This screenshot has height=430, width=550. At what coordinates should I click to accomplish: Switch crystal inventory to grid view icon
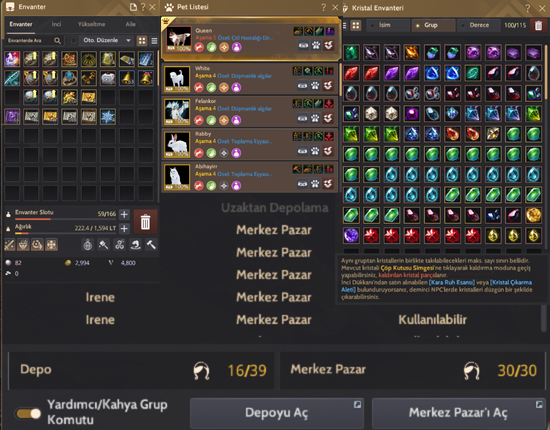356,25
